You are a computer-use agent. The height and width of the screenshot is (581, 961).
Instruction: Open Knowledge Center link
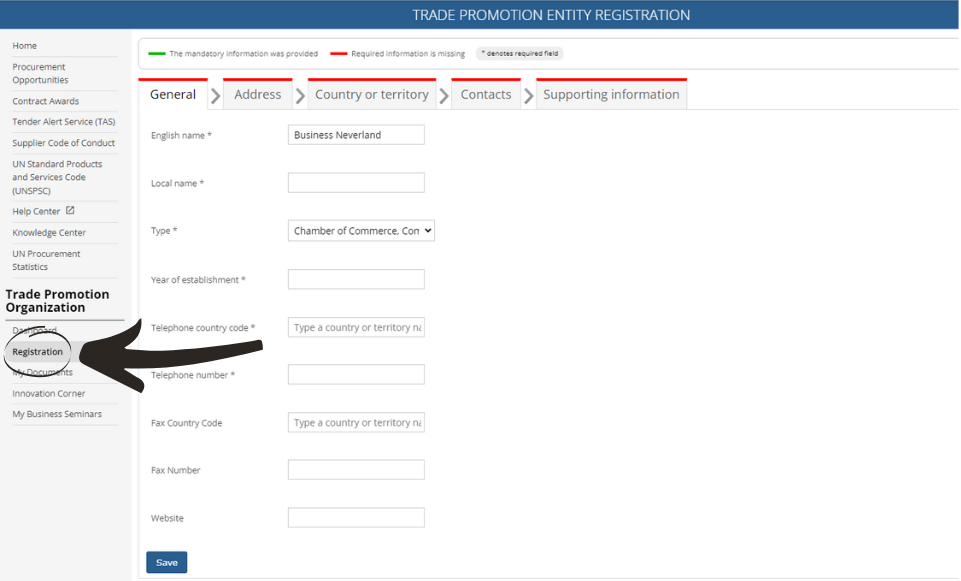tap(49, 233)
